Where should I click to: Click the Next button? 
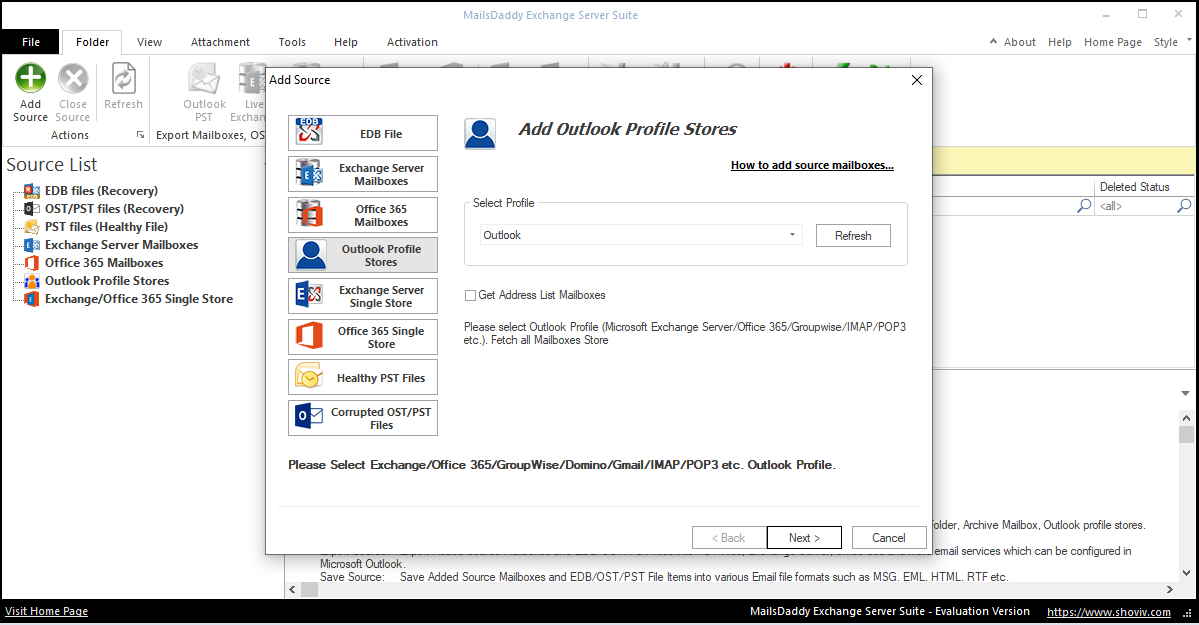click(804, 538)
